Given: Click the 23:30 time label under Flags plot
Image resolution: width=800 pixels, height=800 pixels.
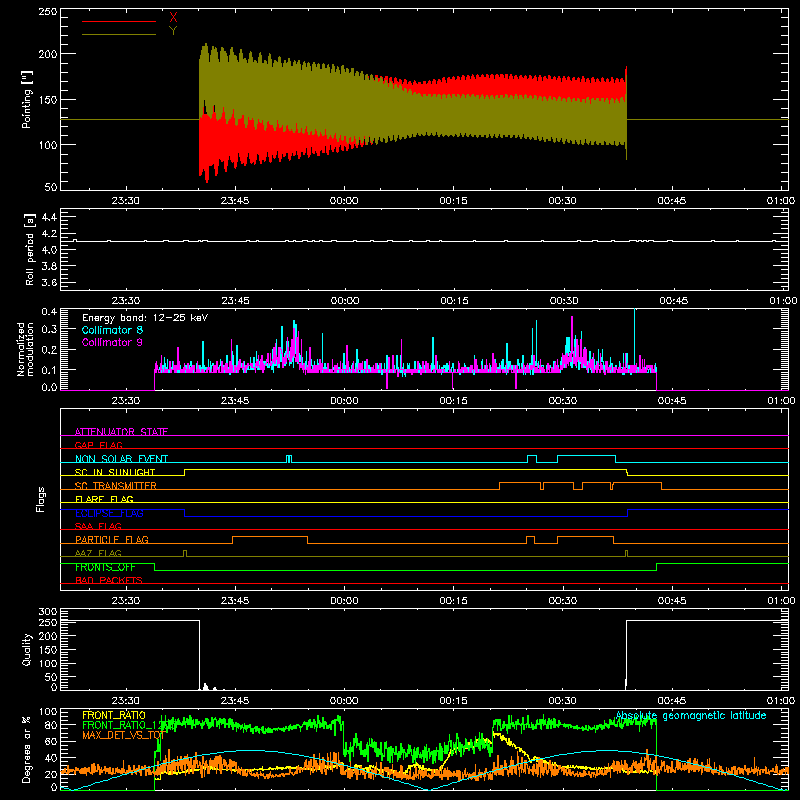Looking at the screenshot, I should click(x=126, y=601).
